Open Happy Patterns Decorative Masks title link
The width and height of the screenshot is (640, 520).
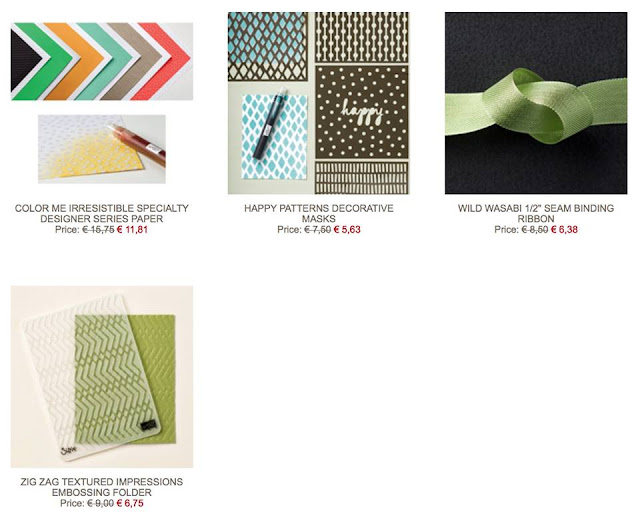click(319, 213)
